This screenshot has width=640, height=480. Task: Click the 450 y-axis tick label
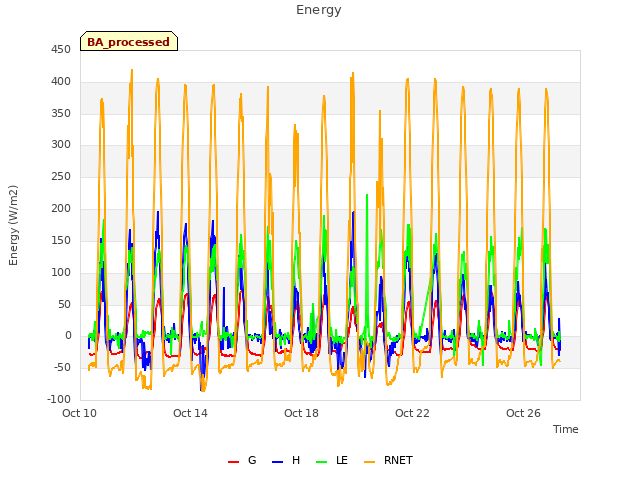pos(61,49)
